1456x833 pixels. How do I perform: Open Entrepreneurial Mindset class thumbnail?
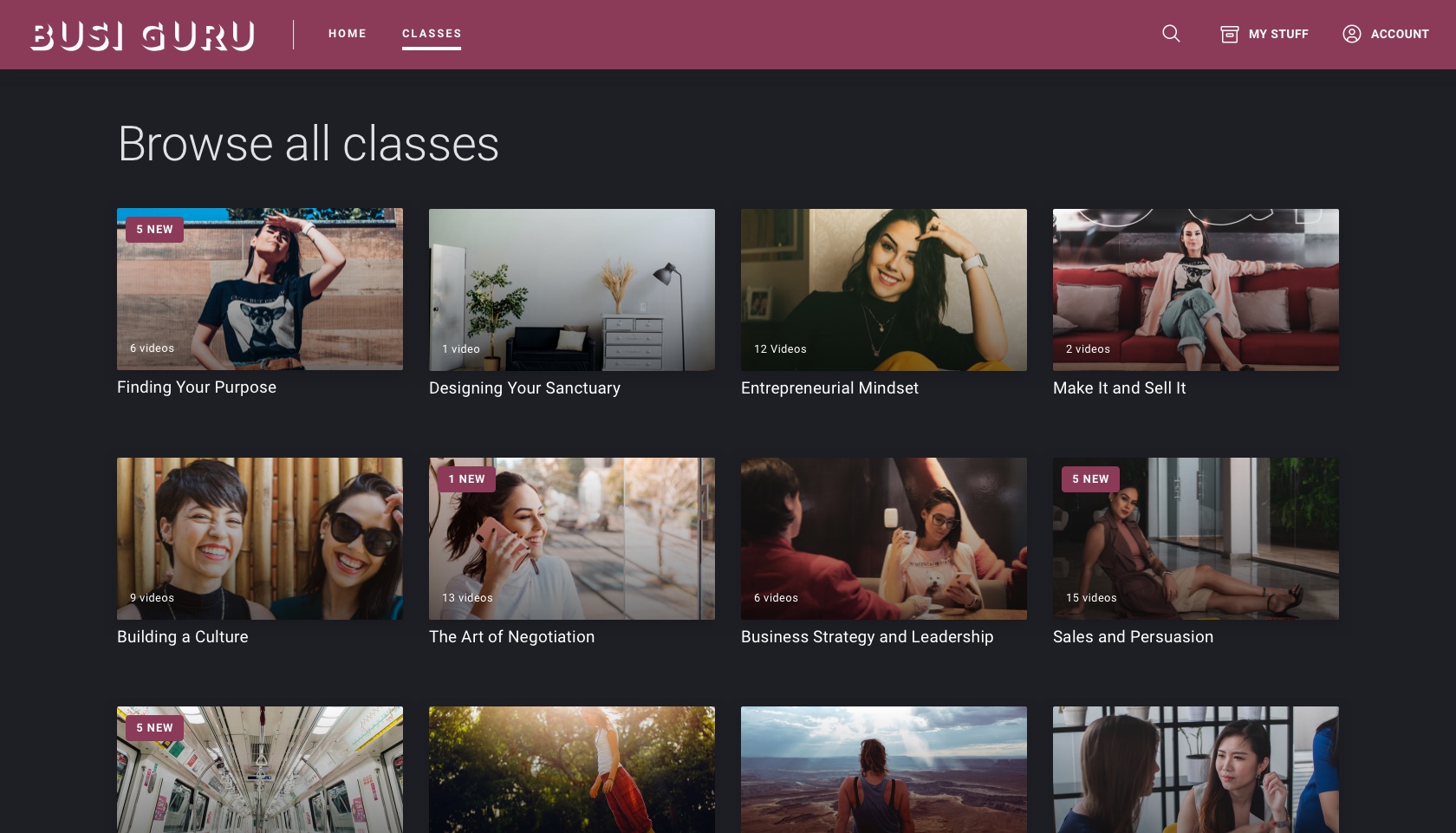(884, 290)
